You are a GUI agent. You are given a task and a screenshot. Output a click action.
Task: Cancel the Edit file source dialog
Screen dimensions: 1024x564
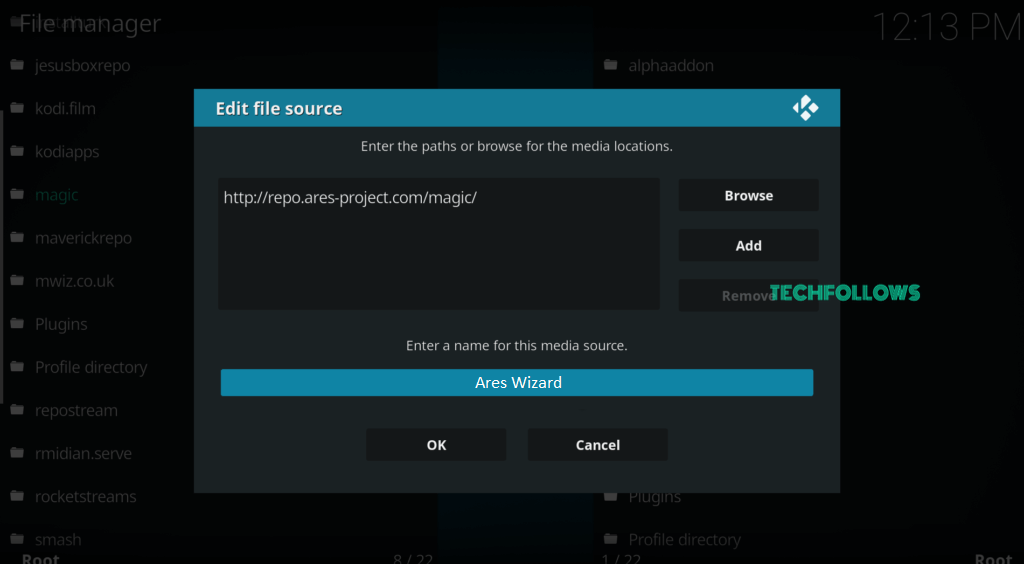[x=598, y=445]
